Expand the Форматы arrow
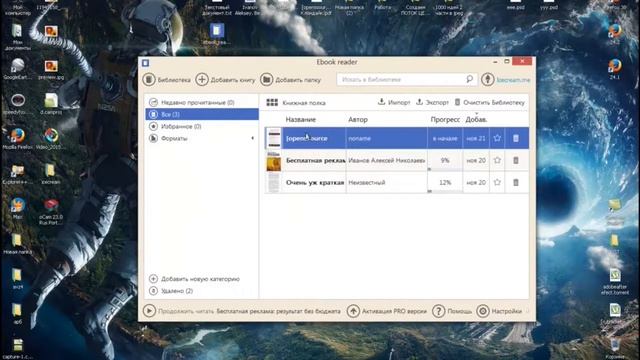The height and width of the screenshot is (360, 640). [252, 138]
